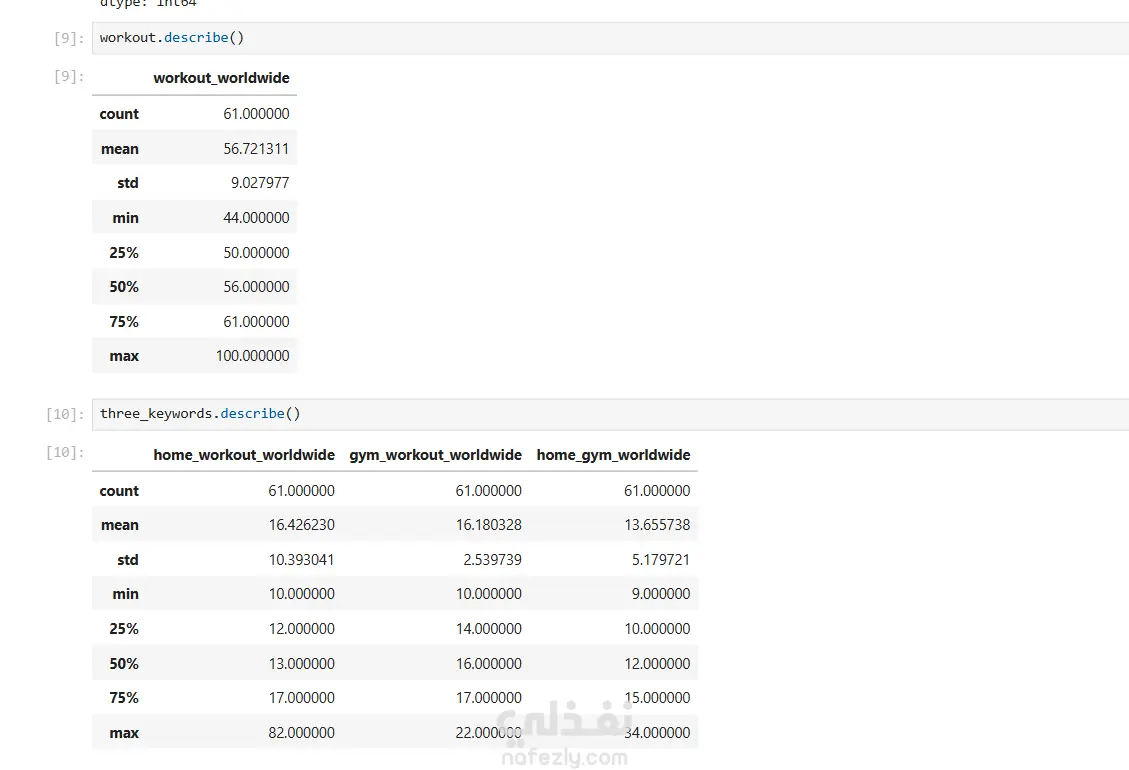Click the workout 50% value 56.000000
The width and height of the screenshot is (1129, 770).
click(x=256, y=287)
